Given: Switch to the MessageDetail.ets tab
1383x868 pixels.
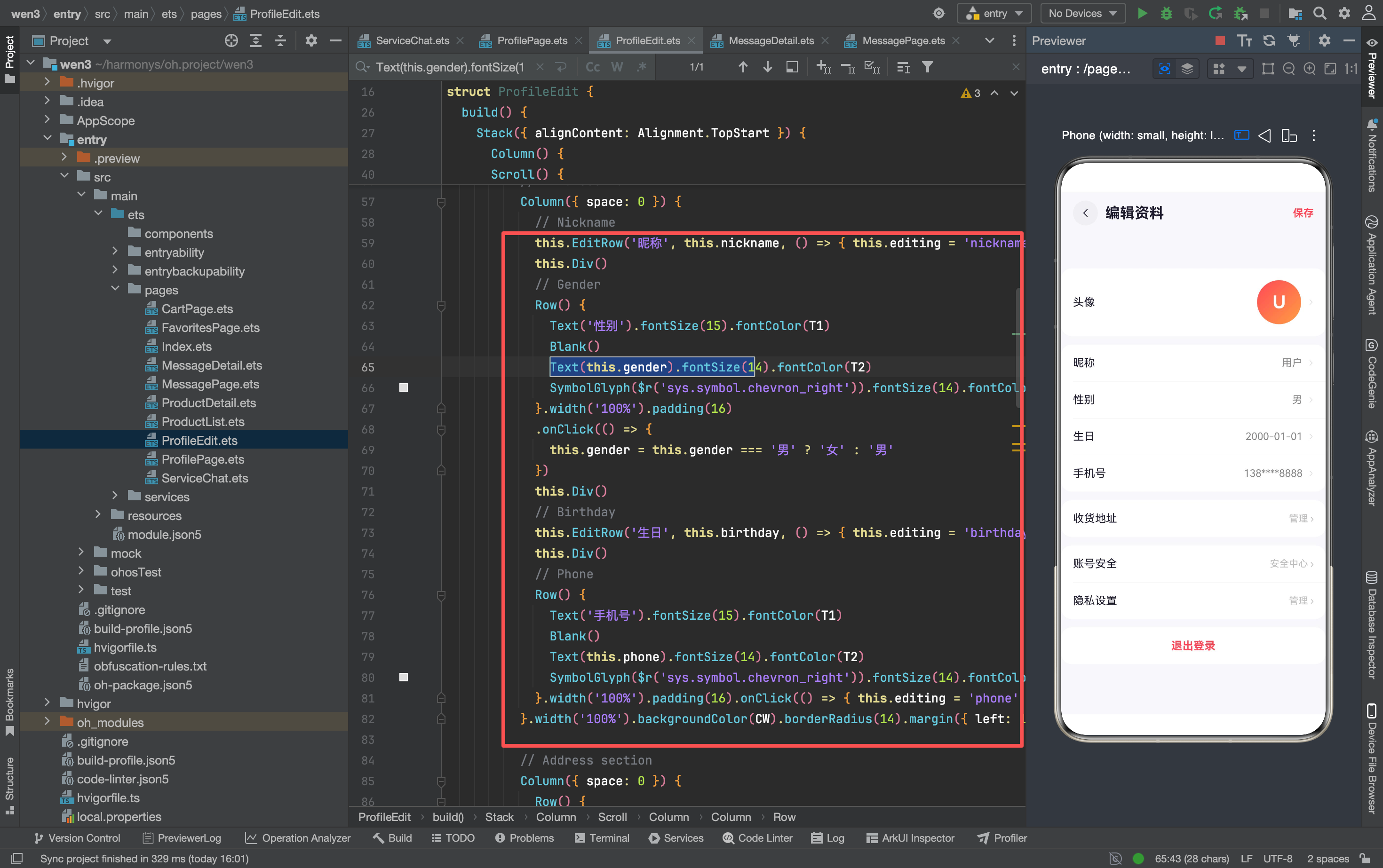Looking at the screenshot, I should click(x=771, y=40).
